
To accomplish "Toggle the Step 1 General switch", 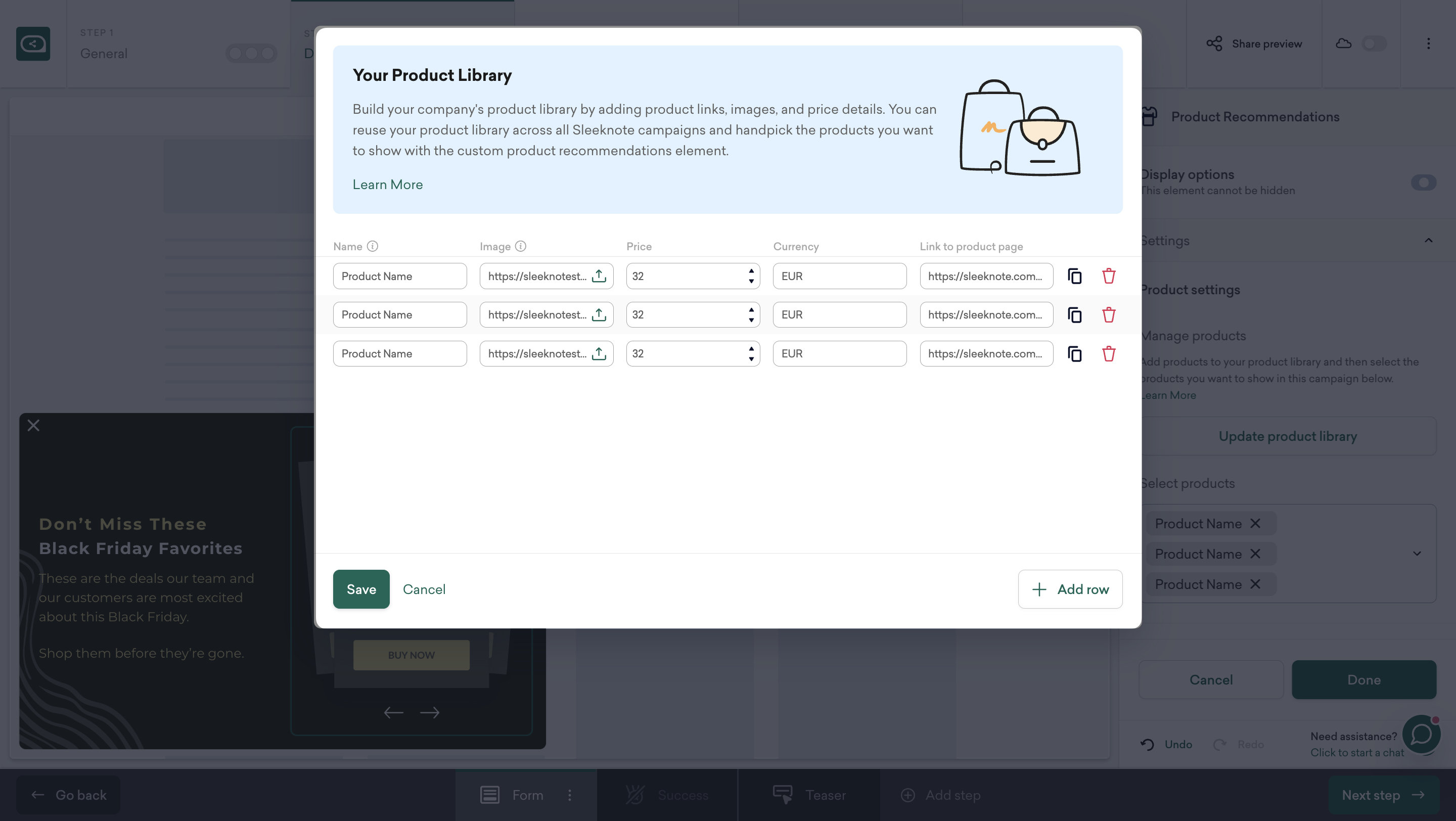I will [251, 54].
